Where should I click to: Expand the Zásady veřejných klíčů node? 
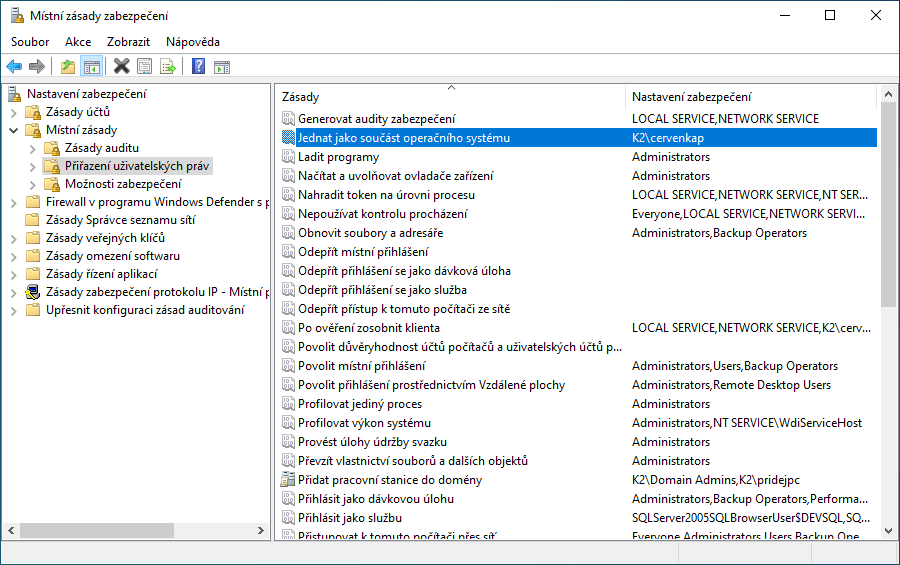point(14,239)
